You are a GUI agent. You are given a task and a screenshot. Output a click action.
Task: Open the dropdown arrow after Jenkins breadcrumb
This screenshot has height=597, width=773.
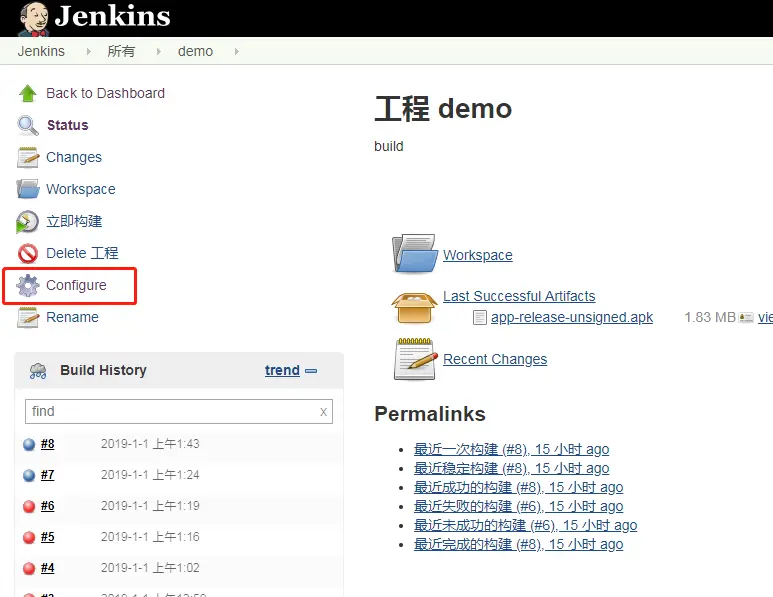tap(89, 51)
